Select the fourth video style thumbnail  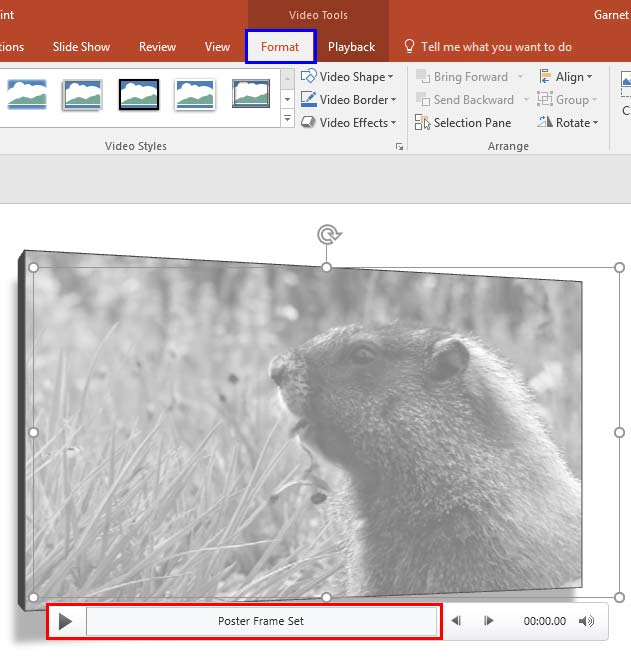click(195, 94)
